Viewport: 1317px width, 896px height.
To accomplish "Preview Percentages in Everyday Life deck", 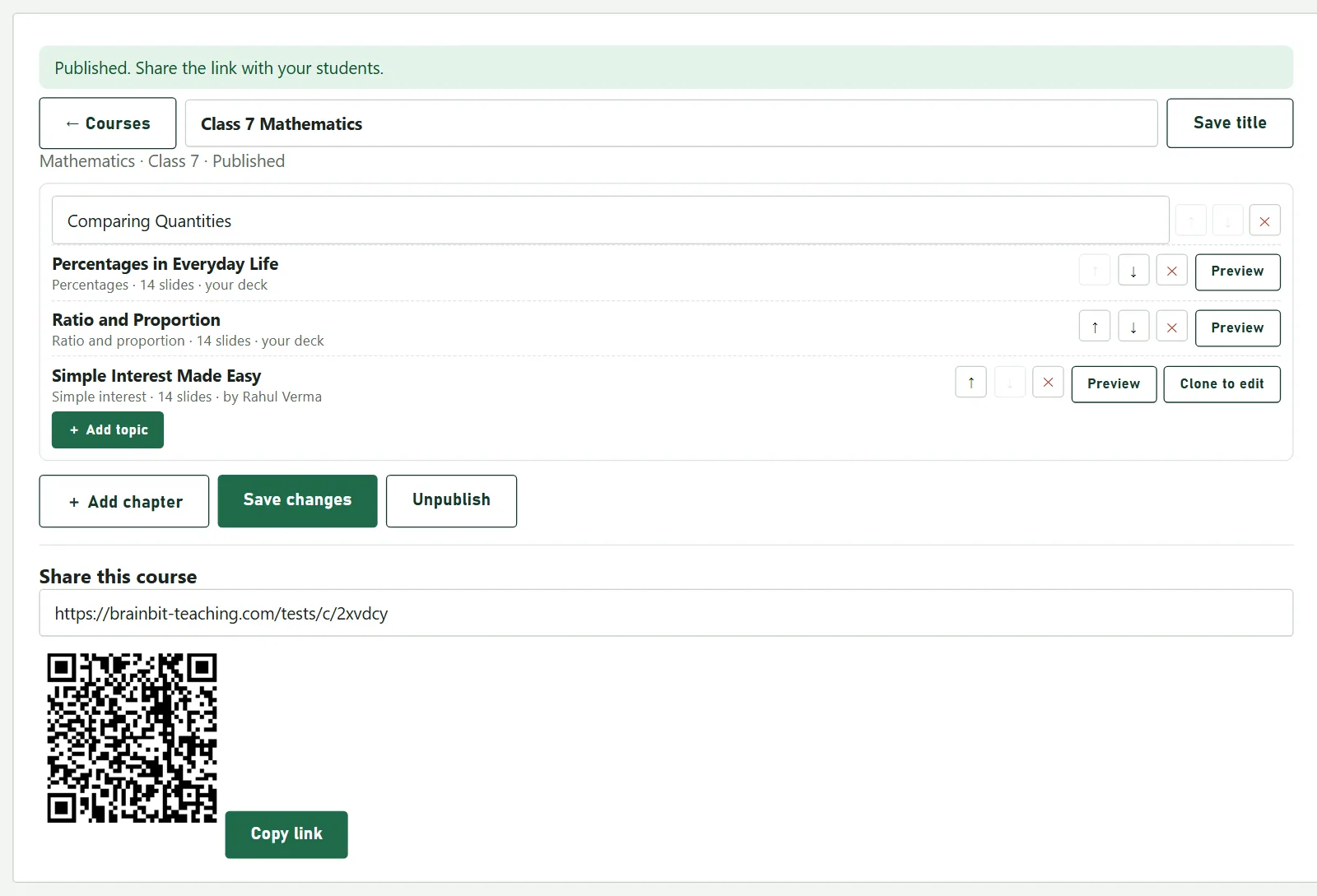I will (1237, 272).
